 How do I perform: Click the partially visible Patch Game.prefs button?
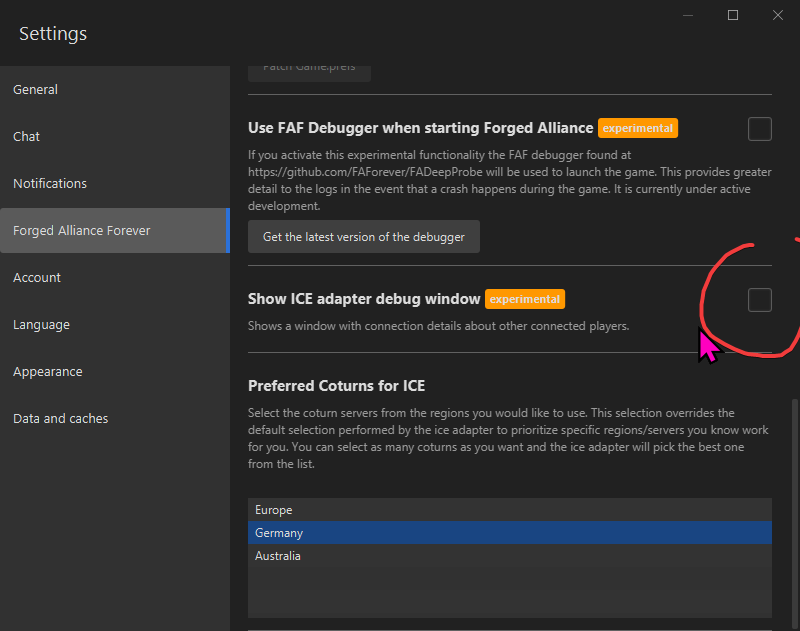pos(309,73)
